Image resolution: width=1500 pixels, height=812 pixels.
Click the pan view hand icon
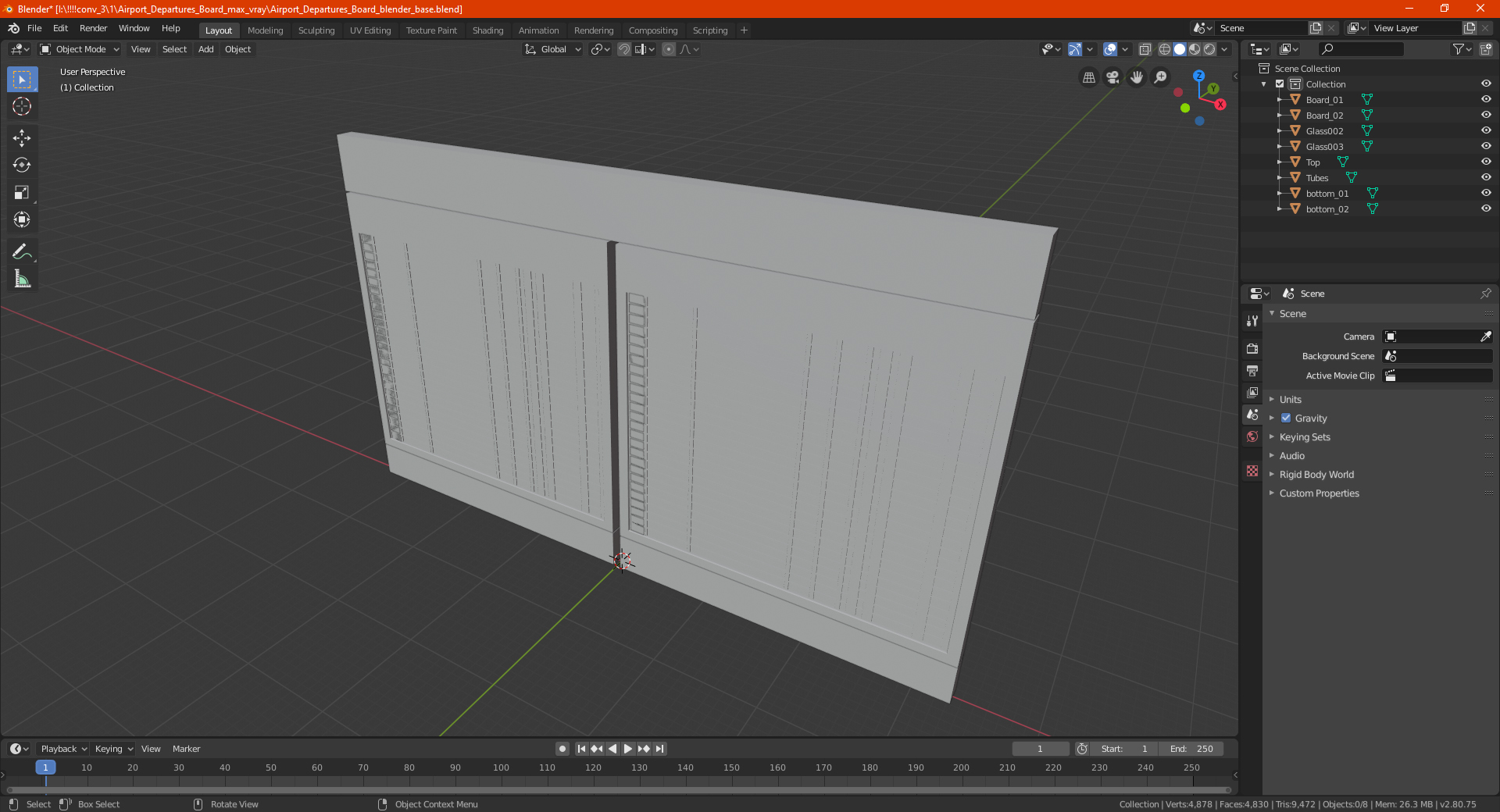click(x=1137, y=77)
